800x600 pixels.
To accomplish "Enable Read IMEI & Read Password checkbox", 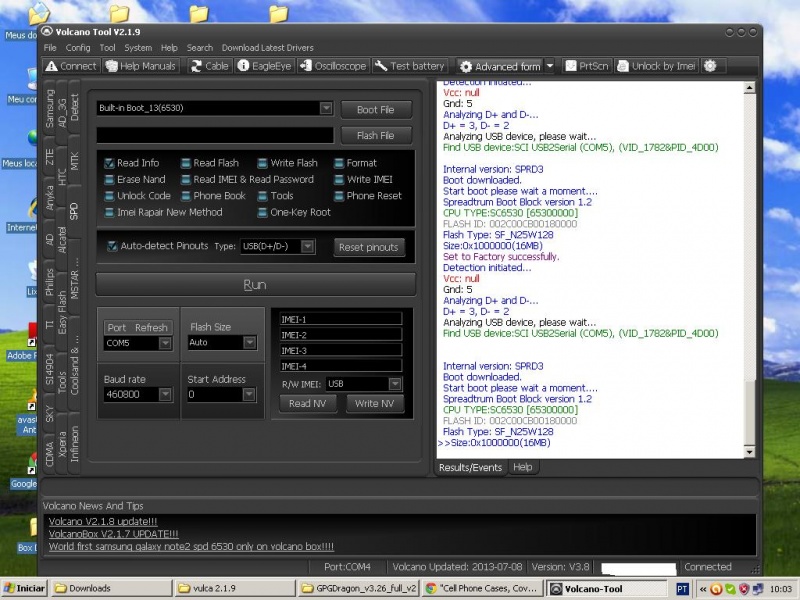I will point(186,180).
